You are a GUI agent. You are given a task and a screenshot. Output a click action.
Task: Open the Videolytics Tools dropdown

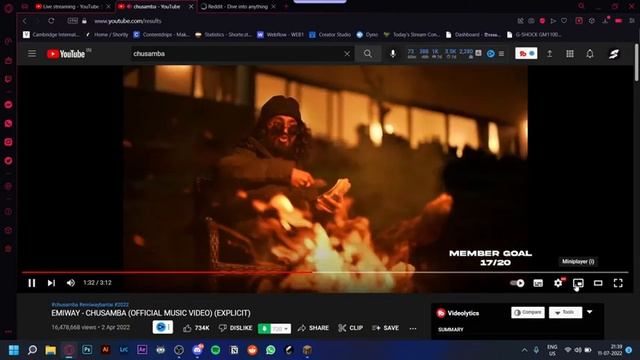tap(565, 312)
